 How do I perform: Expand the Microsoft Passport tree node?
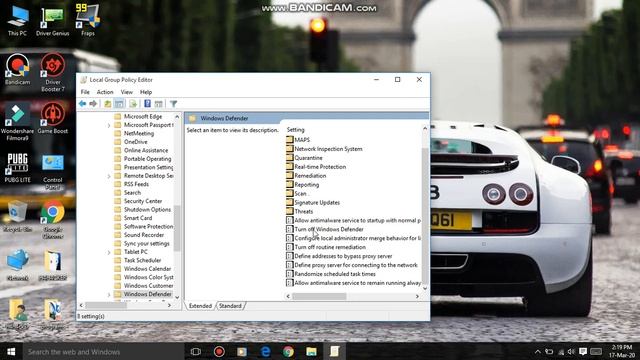point(109,125)
